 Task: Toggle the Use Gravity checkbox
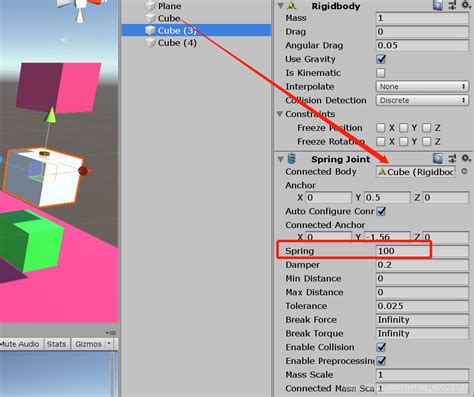381,59
